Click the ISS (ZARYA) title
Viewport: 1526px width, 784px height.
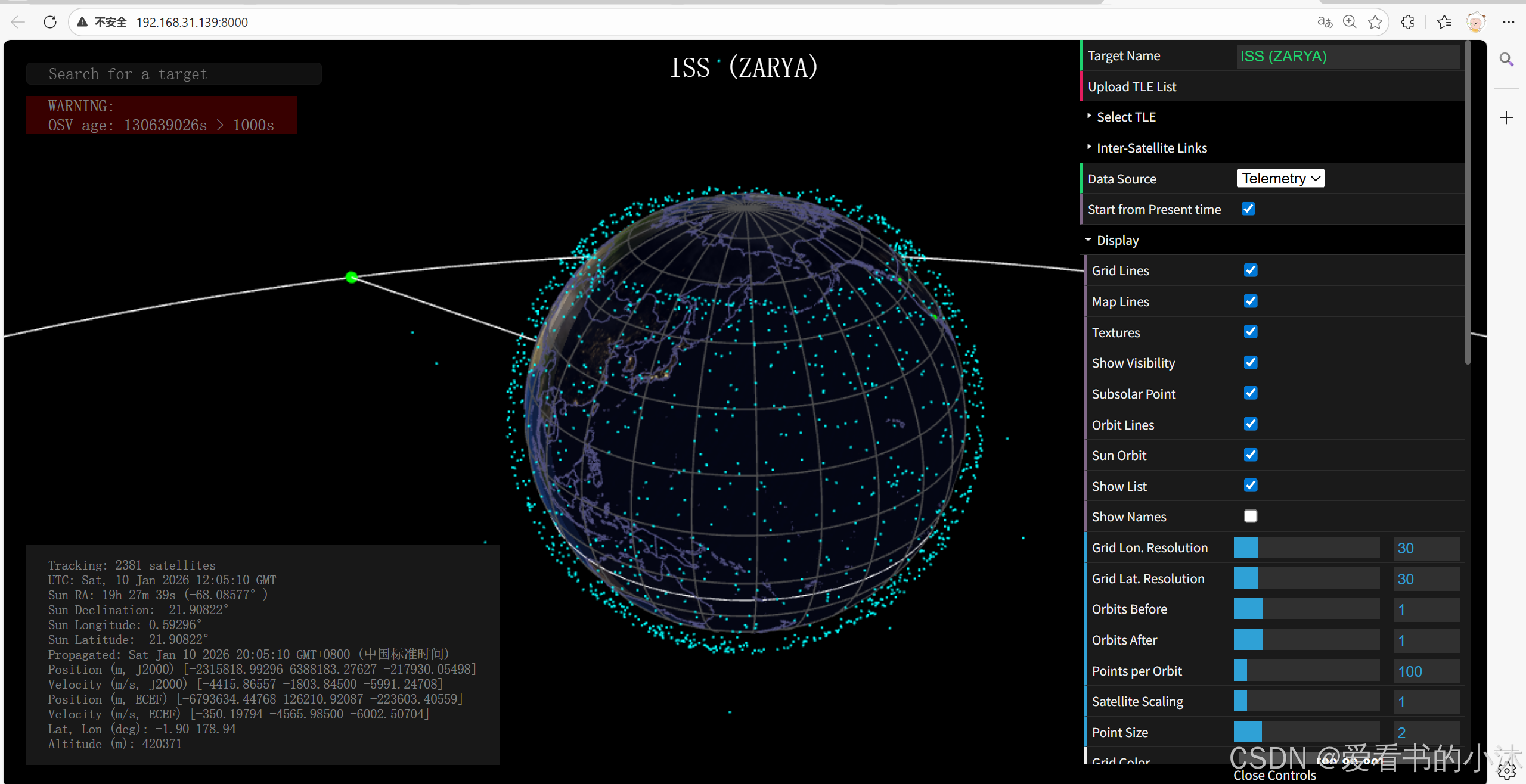[744, 67]
